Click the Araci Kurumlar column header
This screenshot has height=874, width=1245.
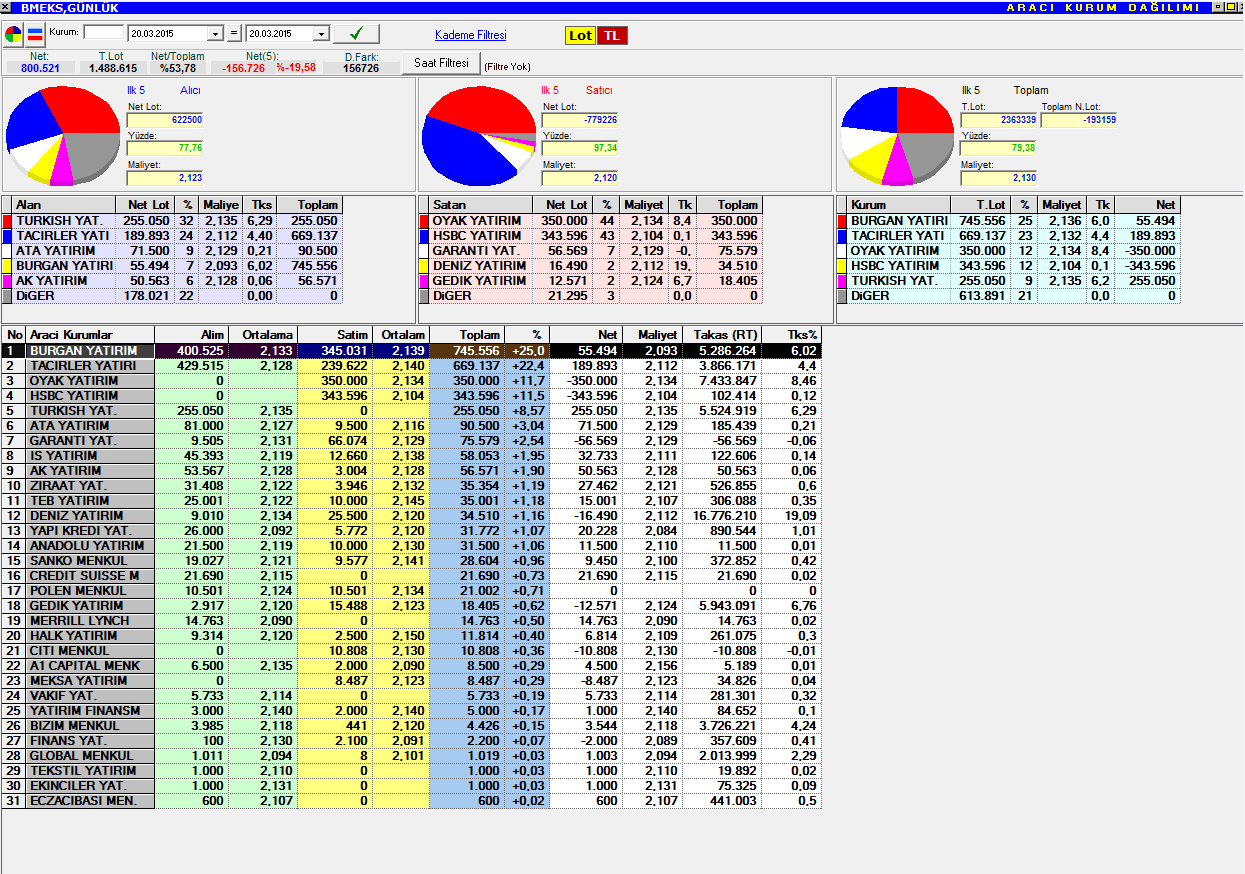point(89,334)
